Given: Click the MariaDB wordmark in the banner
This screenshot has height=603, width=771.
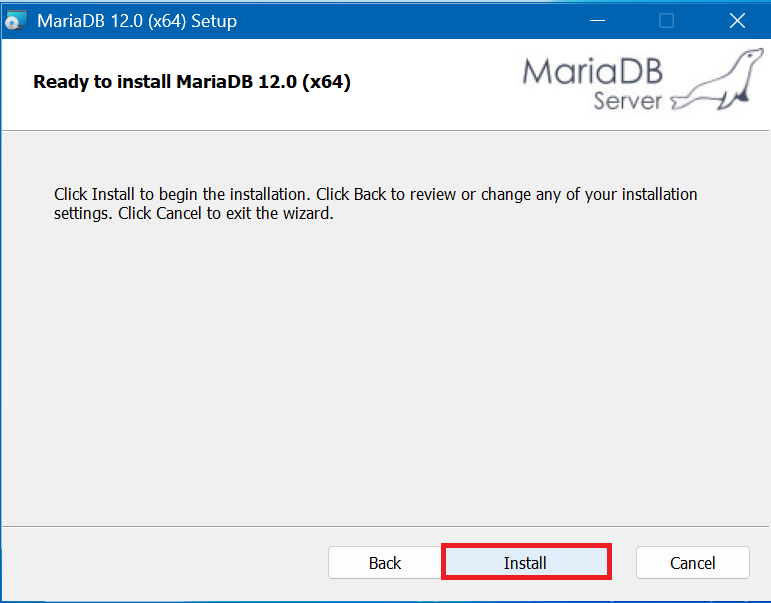Looking at the screenshot, I should click(x=592, y=70).
